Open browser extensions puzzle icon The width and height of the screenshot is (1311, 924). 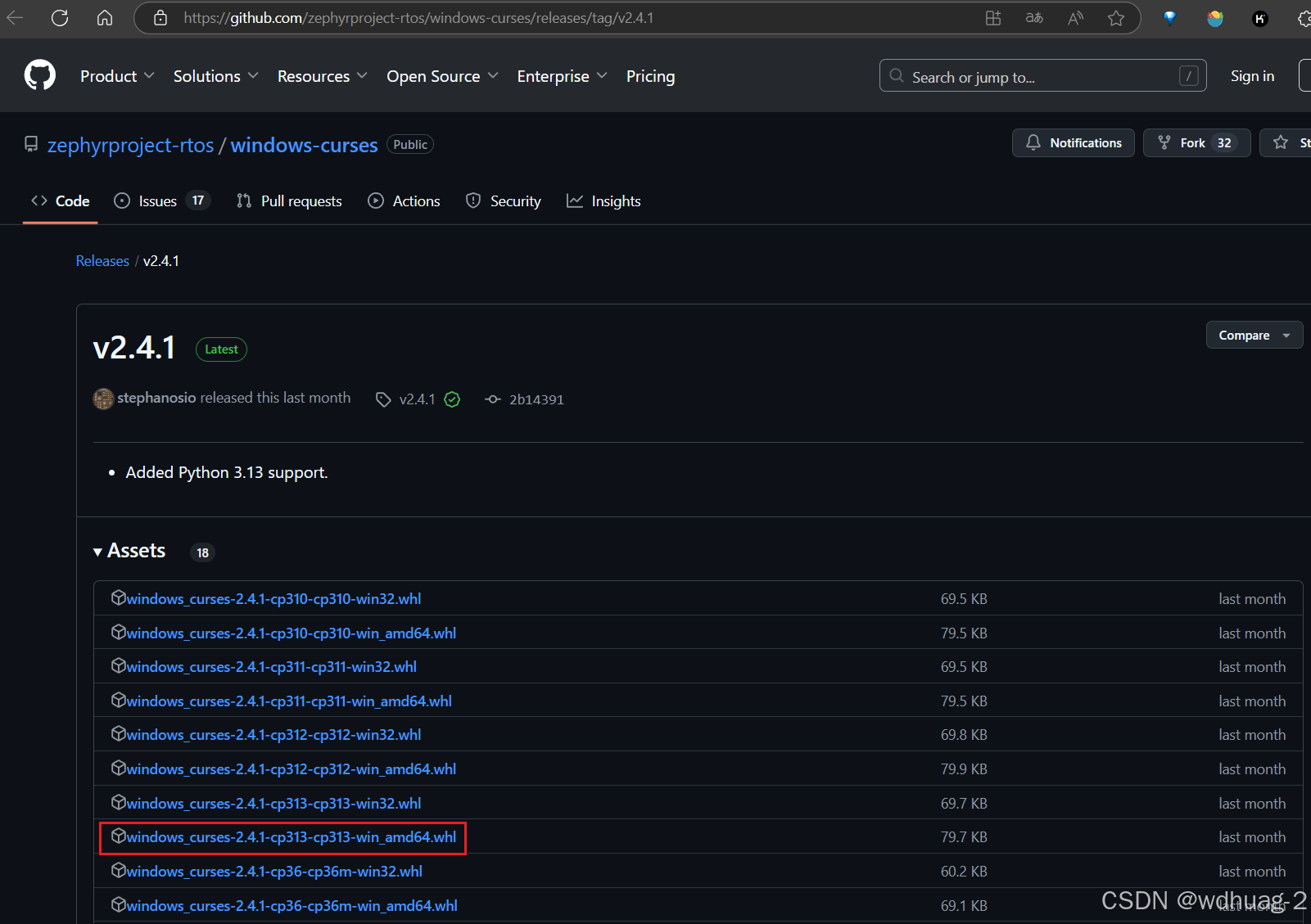coord(1304,18)
